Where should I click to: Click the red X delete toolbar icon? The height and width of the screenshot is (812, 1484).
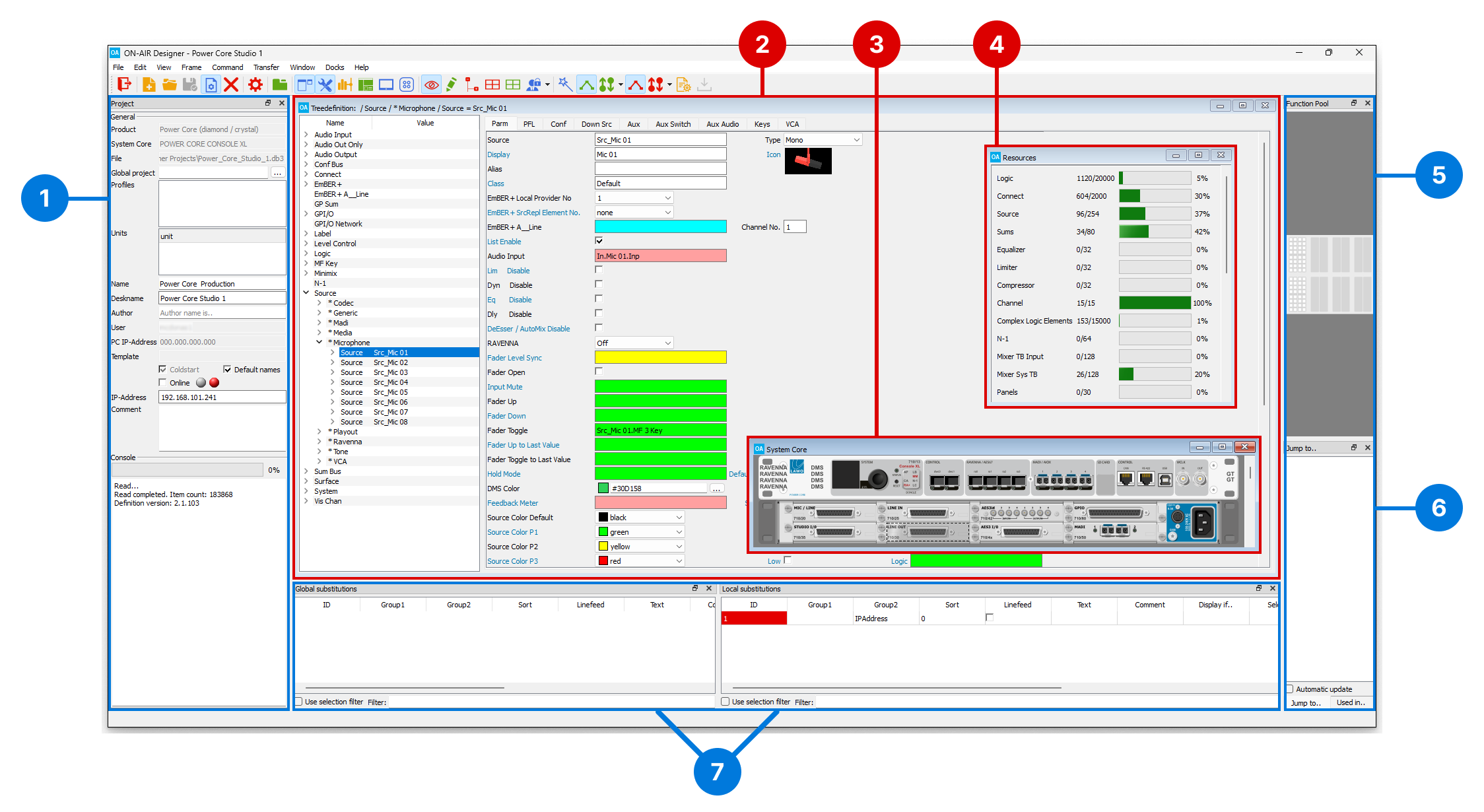(x=231, y=85)
